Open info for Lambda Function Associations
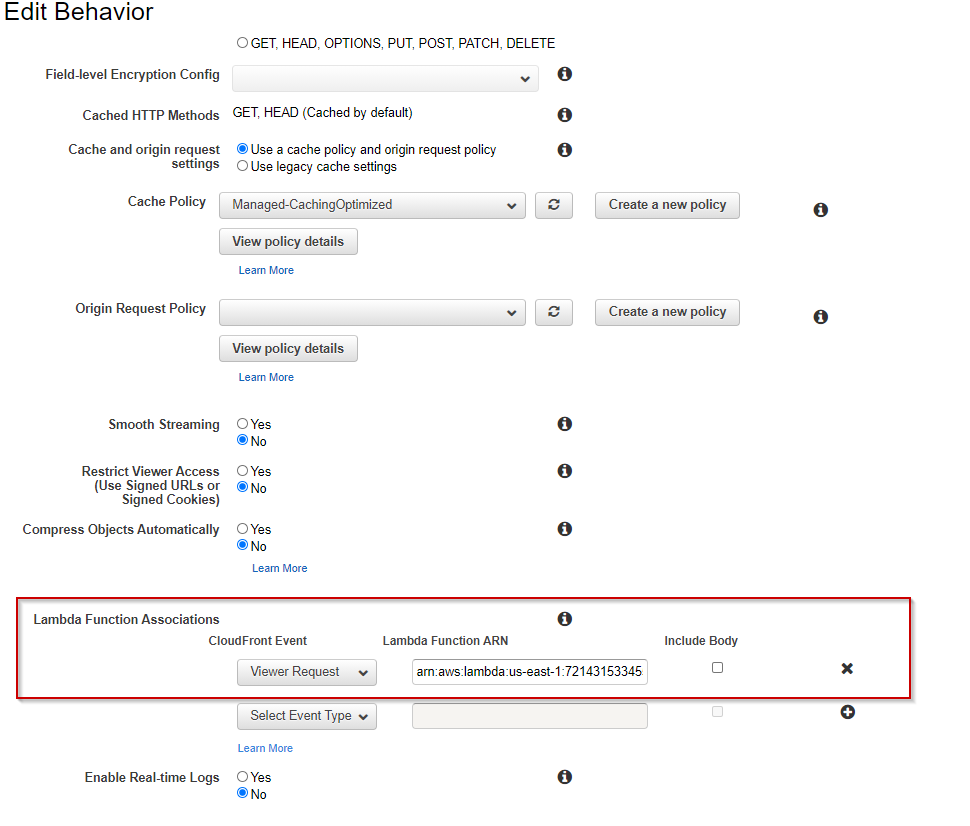The height and width of the screenshot is (826, 970). (x=564, y=618)
